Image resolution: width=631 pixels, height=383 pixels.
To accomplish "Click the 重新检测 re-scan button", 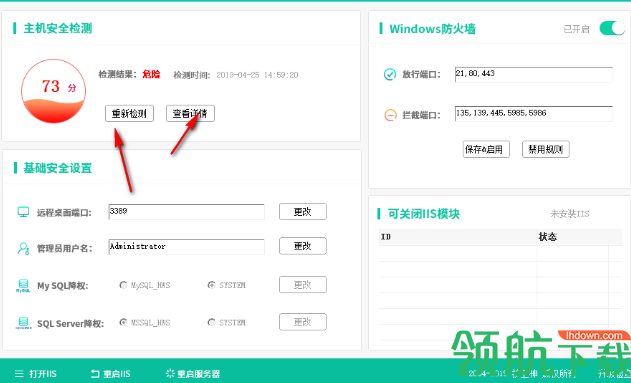I will (129, 113).
